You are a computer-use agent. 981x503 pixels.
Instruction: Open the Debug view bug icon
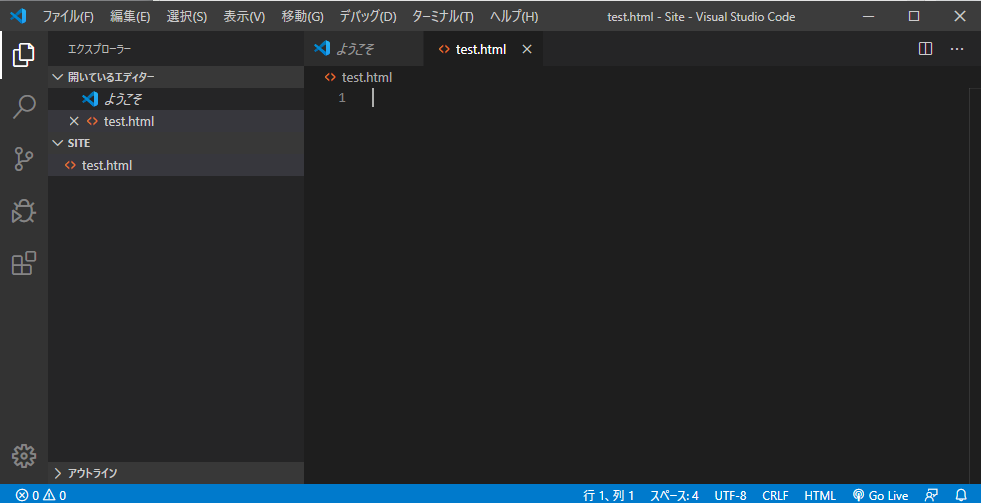pos(24,211)
